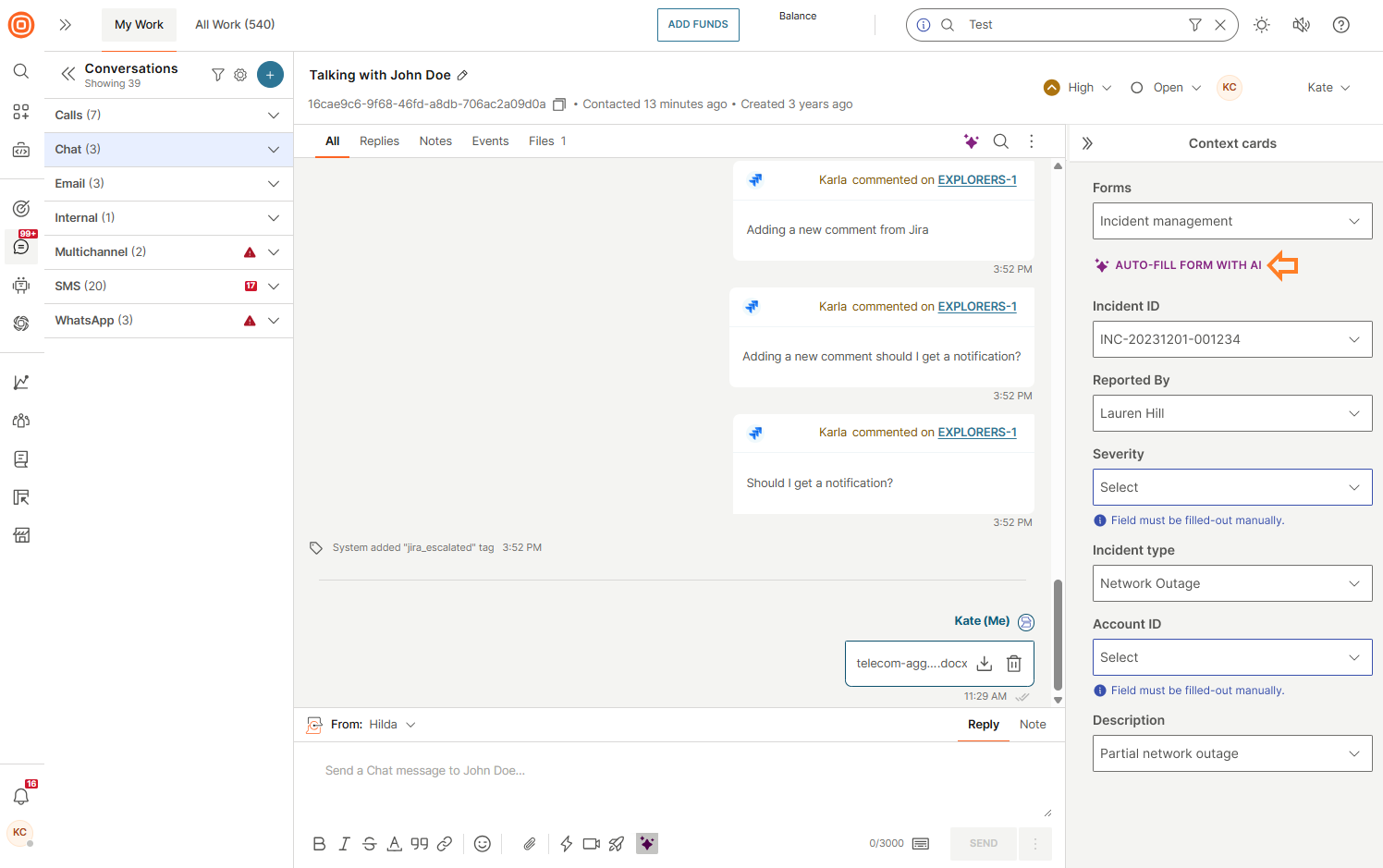Collapse the Chat conversations section
The height and width of the screenshot is (868, 1383).
pyautogui.click(x=274, y=149)
